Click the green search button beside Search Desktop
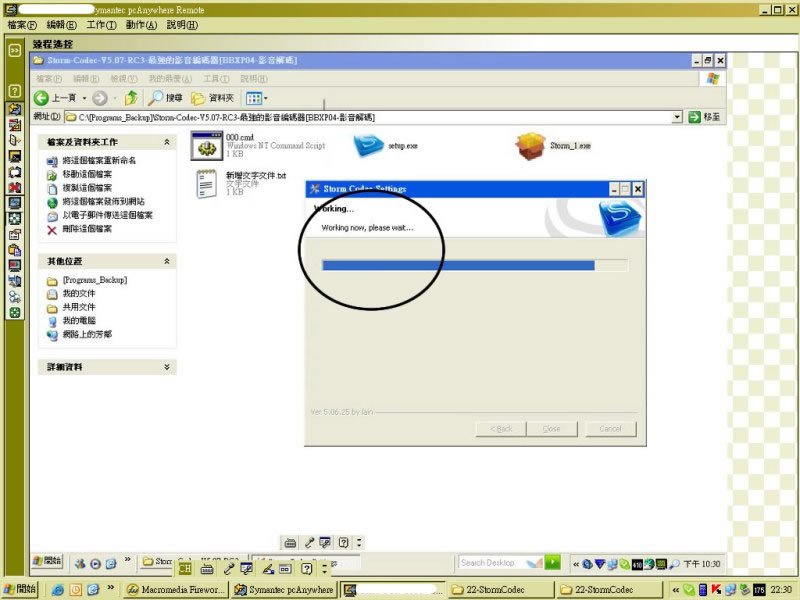The height and width of the screenshot is (600, 800). (553, 562)
